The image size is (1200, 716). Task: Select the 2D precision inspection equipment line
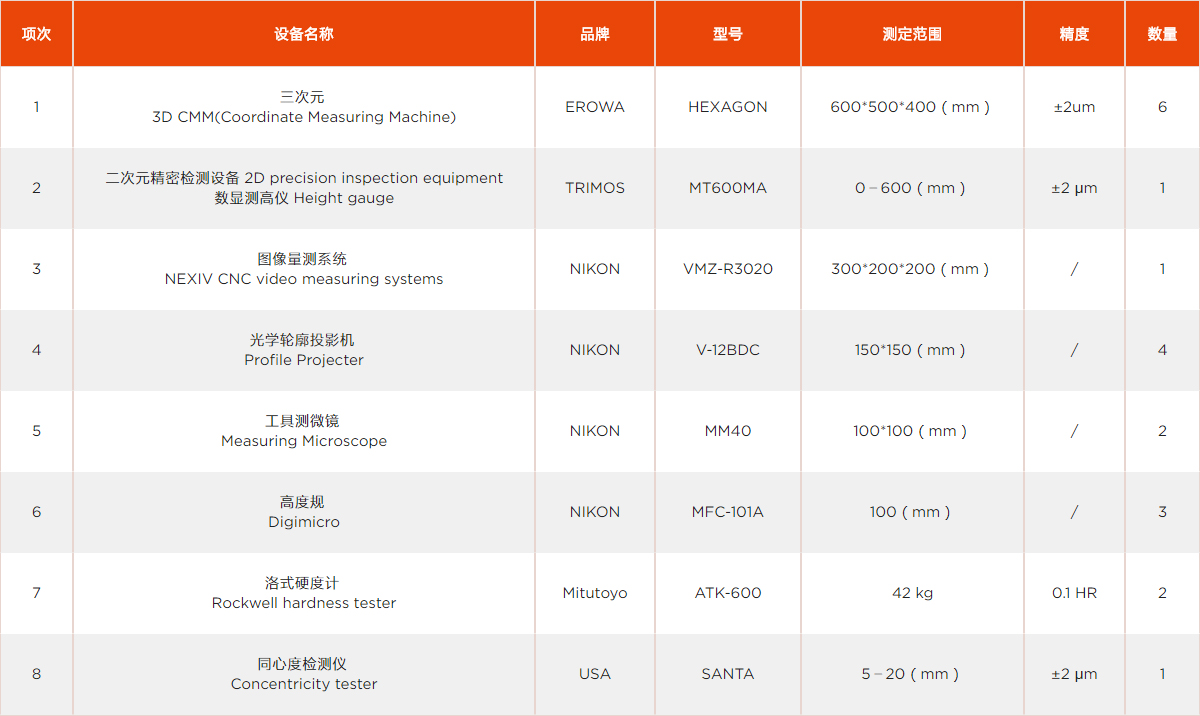304,178
